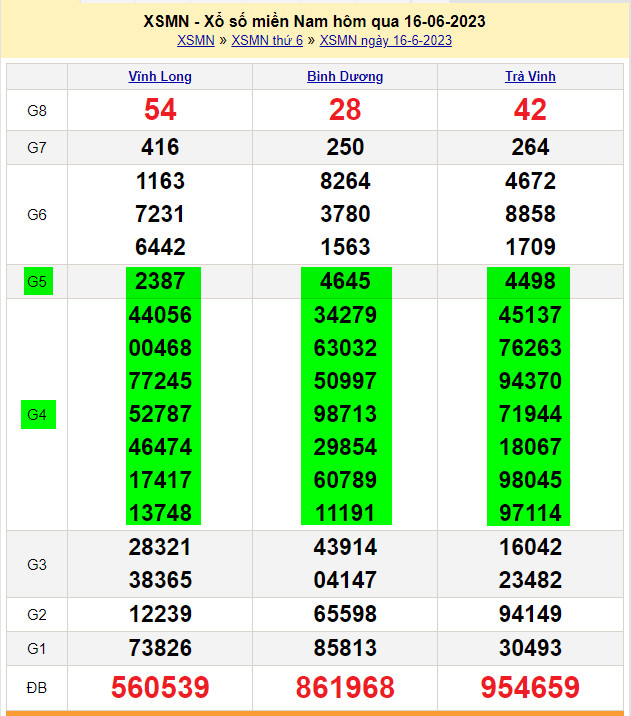631x716 pixels.
Task: Click Bình Dương jackpot number 861968
Action: 345,687
